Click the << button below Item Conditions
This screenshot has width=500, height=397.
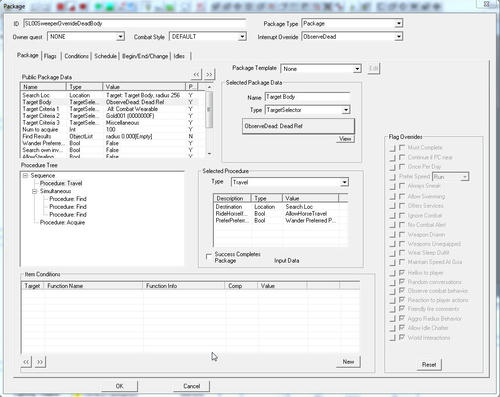coord(26,362)
